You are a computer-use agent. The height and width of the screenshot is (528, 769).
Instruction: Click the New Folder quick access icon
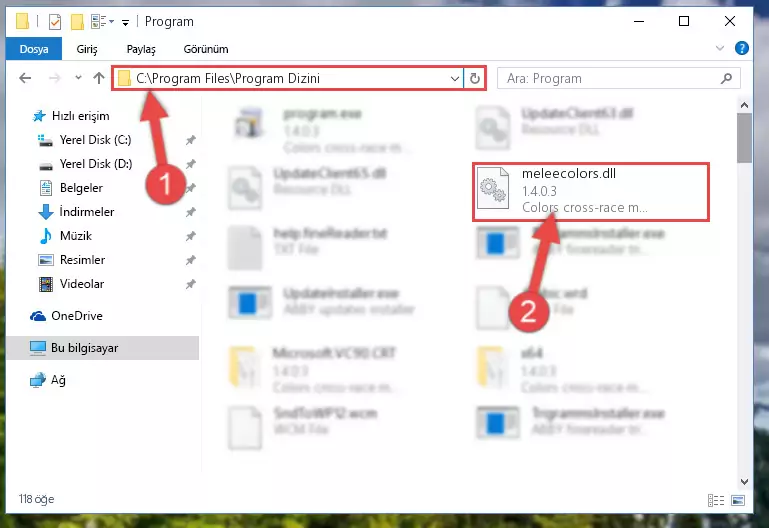click(77, 22)
